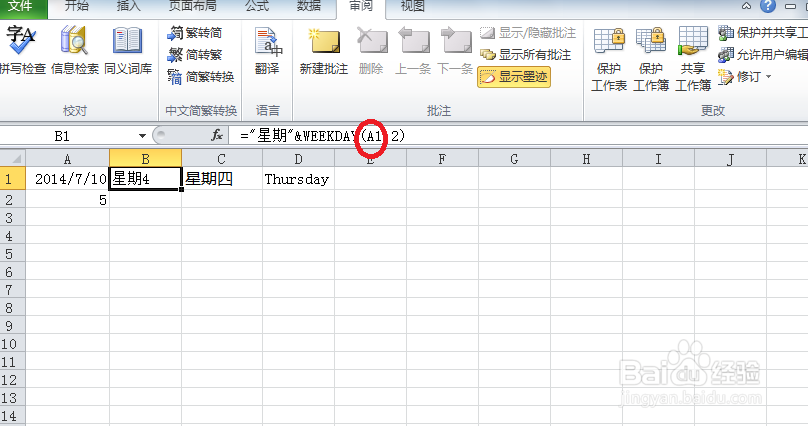Switch to the 开始 tab
This screenshot has width=808, height=426.
[77, 6]
